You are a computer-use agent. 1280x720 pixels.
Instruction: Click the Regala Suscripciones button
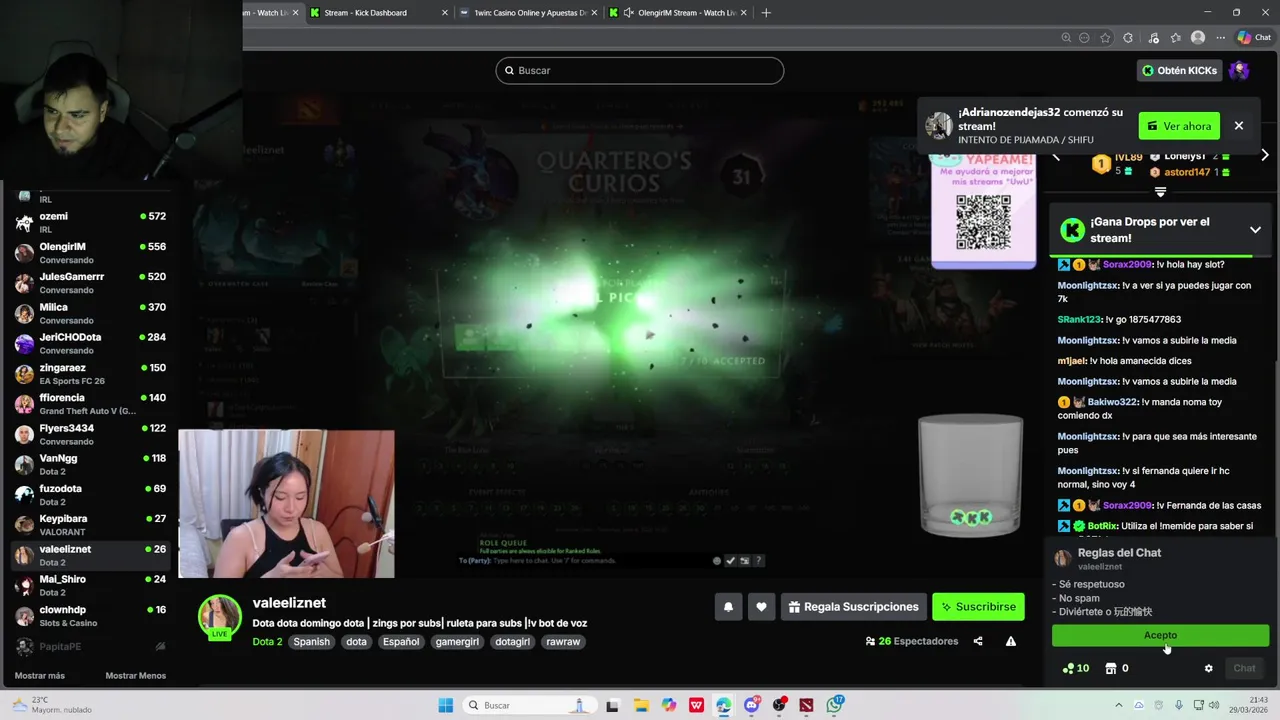(853, 607)
